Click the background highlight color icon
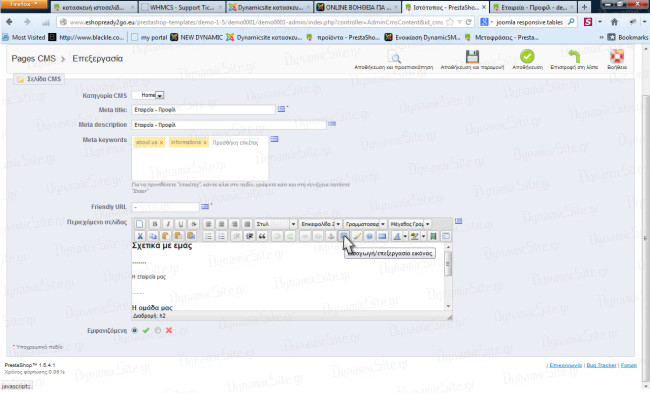The height and width of the screenshot is (394, 650). click(414, 236)
